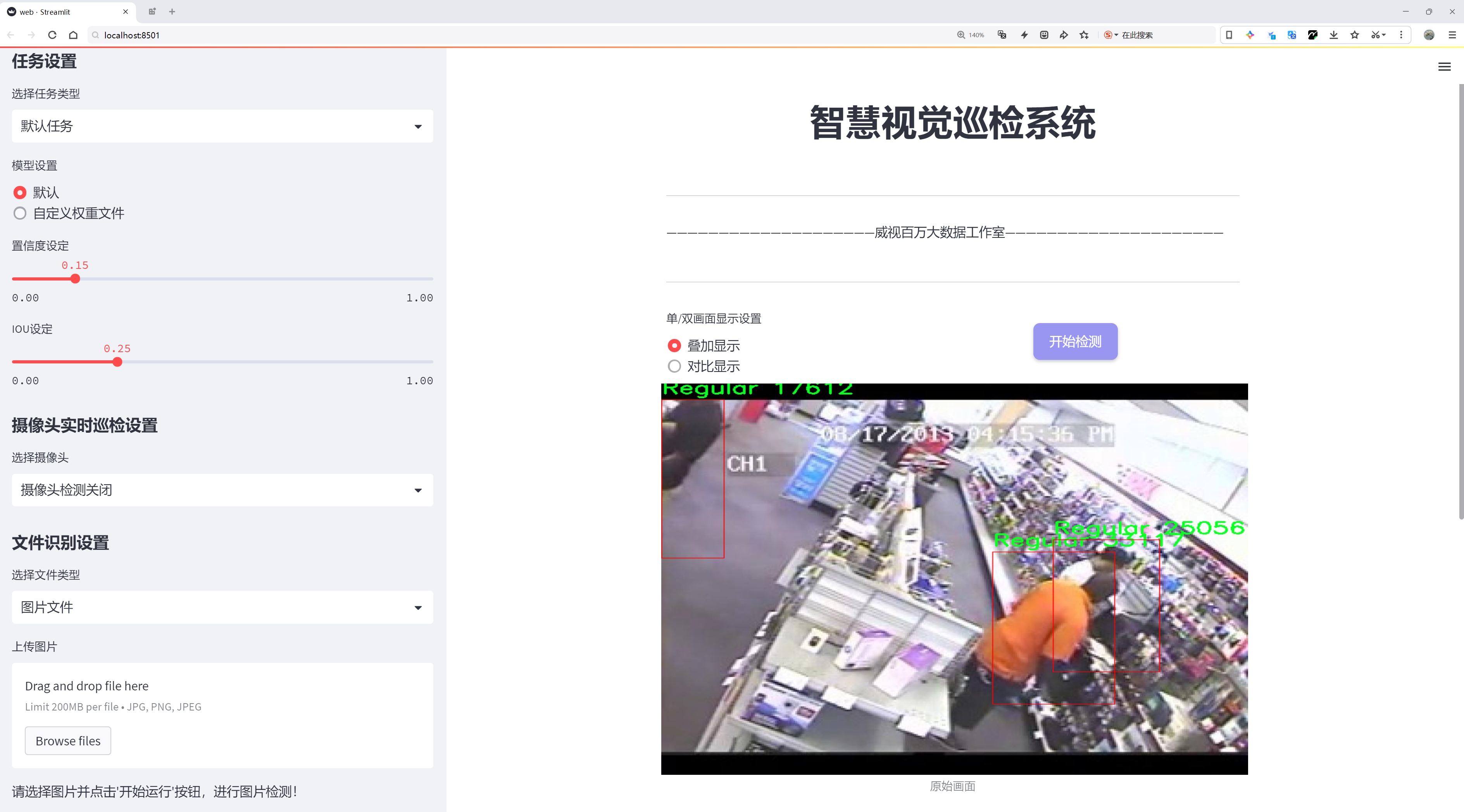Click the lightning speed-mode icon

point(1024,35)
